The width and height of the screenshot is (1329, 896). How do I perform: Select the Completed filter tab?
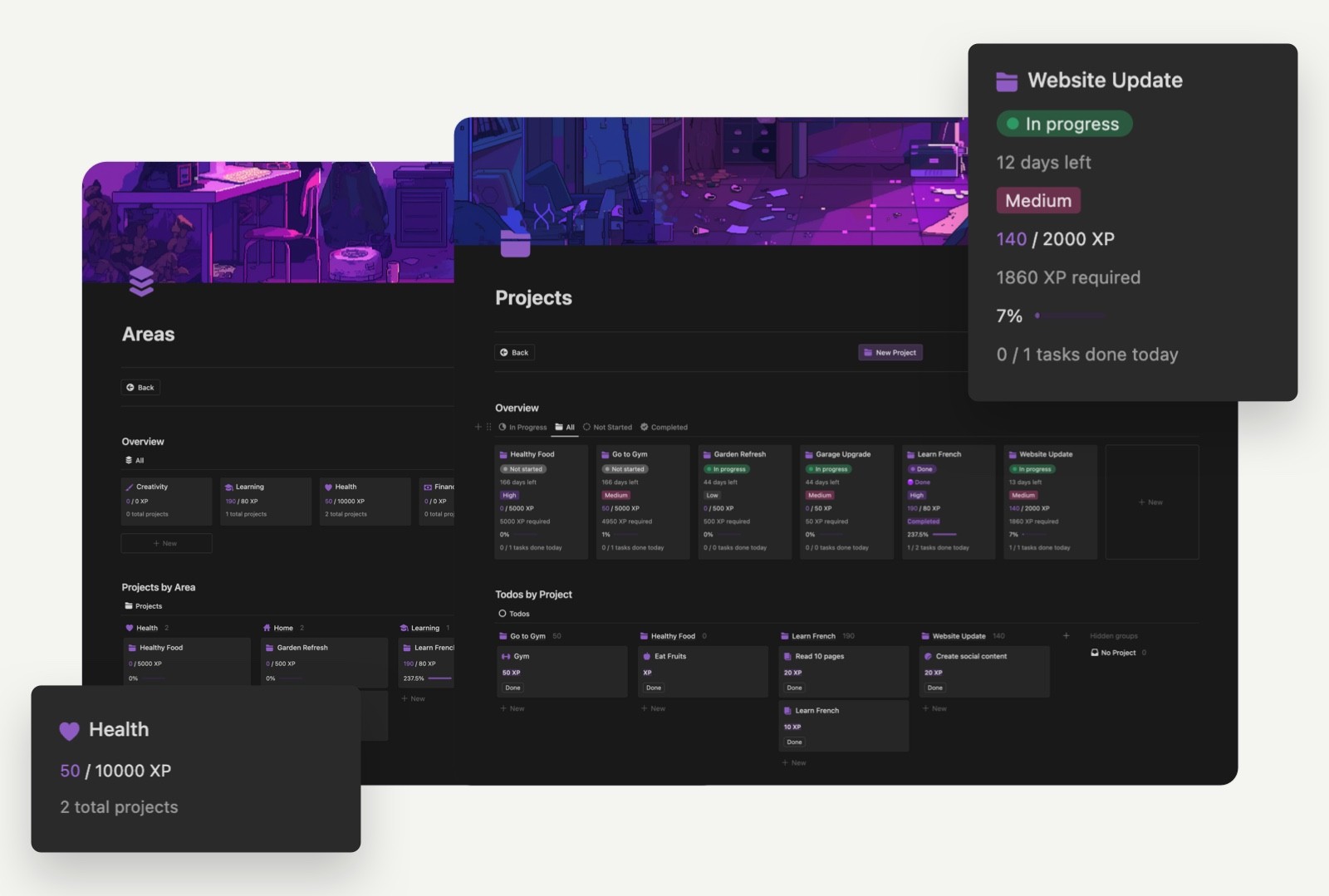click(669, 427)
